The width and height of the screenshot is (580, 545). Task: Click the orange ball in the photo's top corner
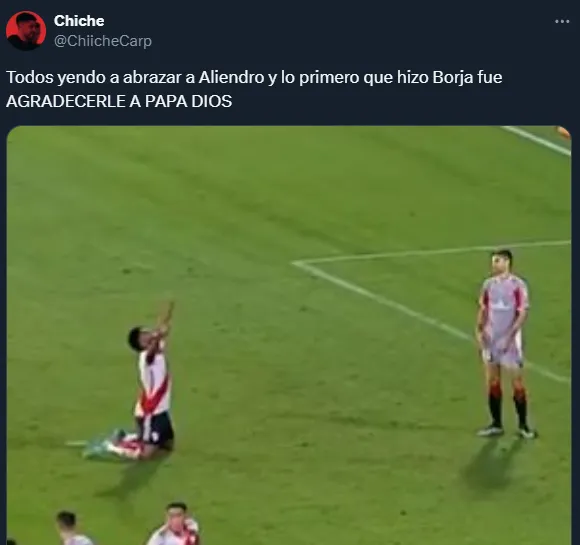(564, 132)
